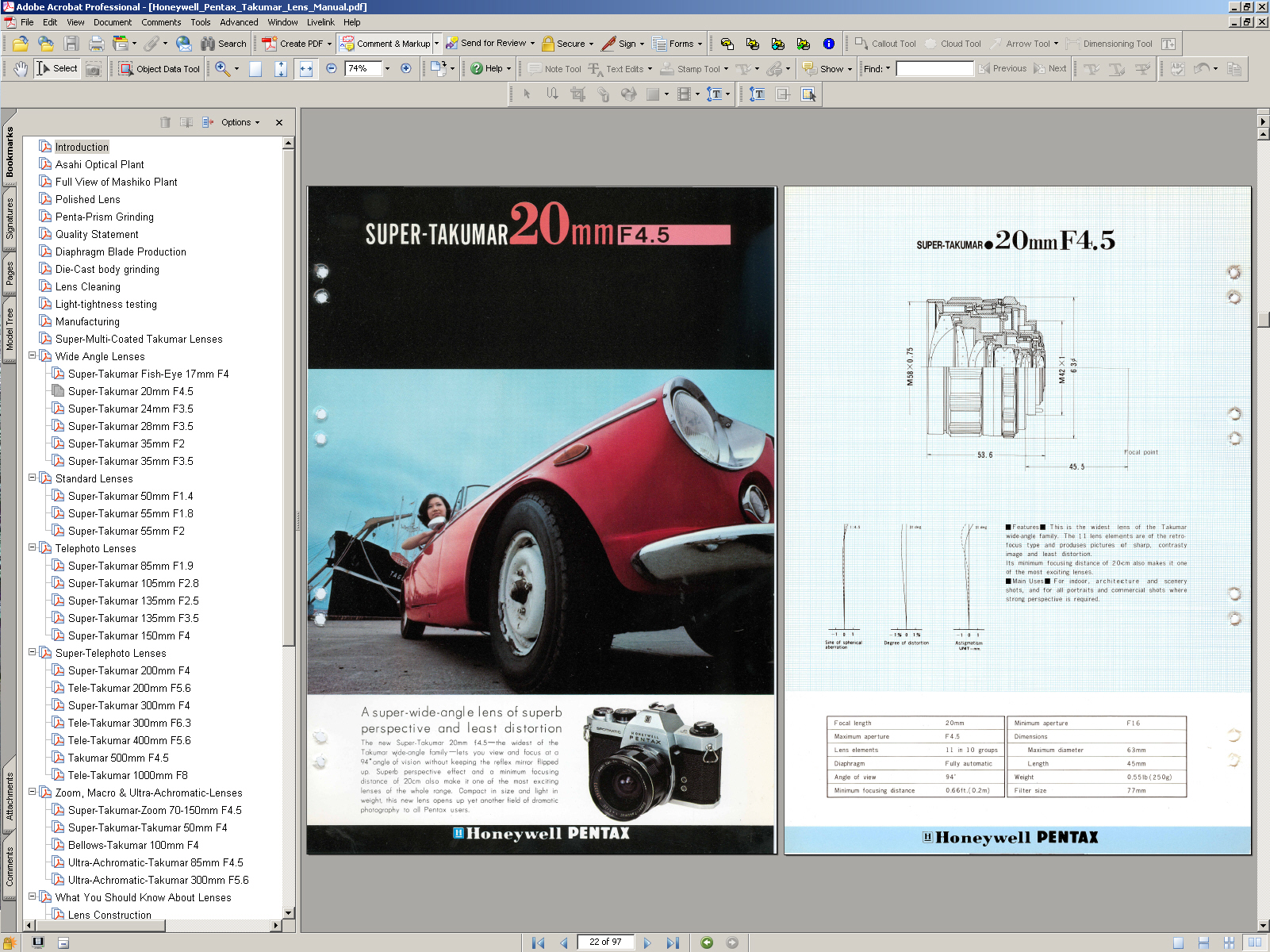Select the Hand tool

pos(21,69)
